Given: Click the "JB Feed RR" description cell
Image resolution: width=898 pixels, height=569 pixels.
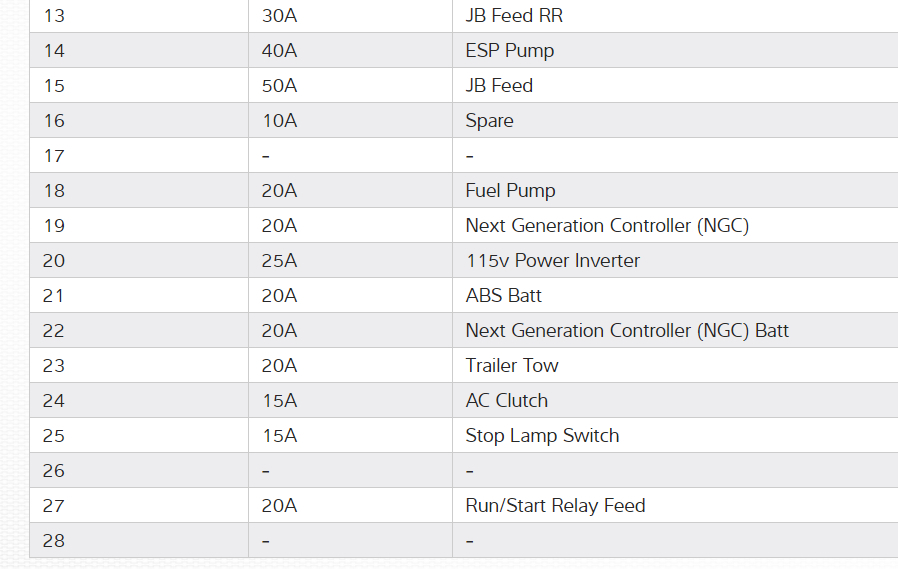Looking at the screenshot, I should coord(514,16).
